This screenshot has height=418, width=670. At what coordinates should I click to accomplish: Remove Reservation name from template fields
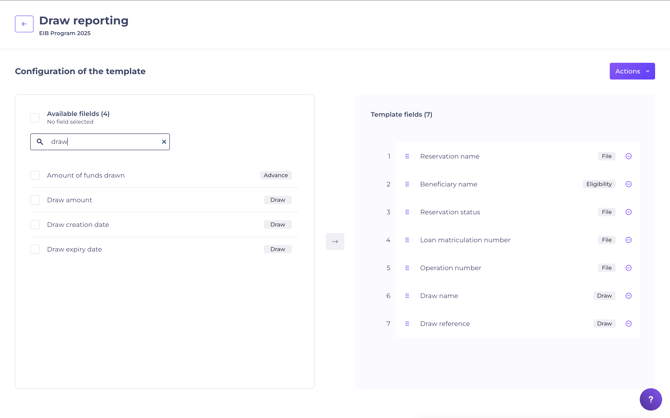click(x=629, y=156)
